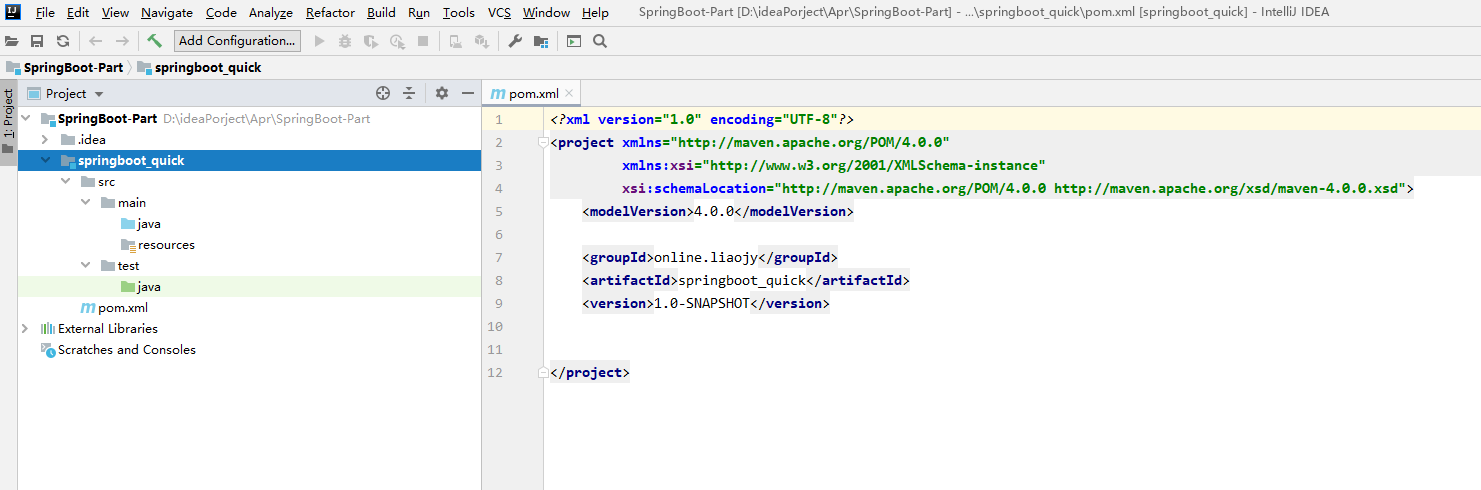The height and width of the screenshot is (490, 1481).
Task: Open Project Structure folder icon
Action: click(x=541, y=41)
